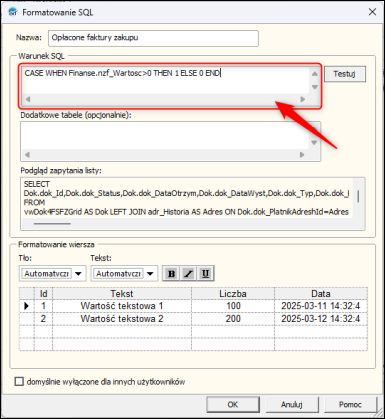Click left arrow of Warunek SQL horizontal scrollbar

click(x=28, y=99)
